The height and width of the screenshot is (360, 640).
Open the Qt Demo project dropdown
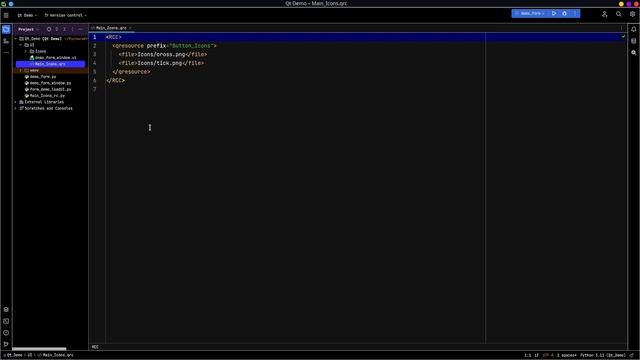[x=27, y=15]
